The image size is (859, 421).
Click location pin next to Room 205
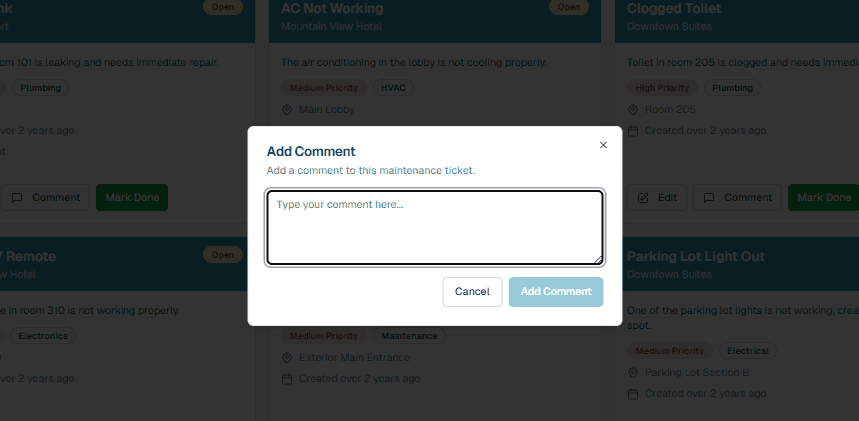(x=632, y=110)
